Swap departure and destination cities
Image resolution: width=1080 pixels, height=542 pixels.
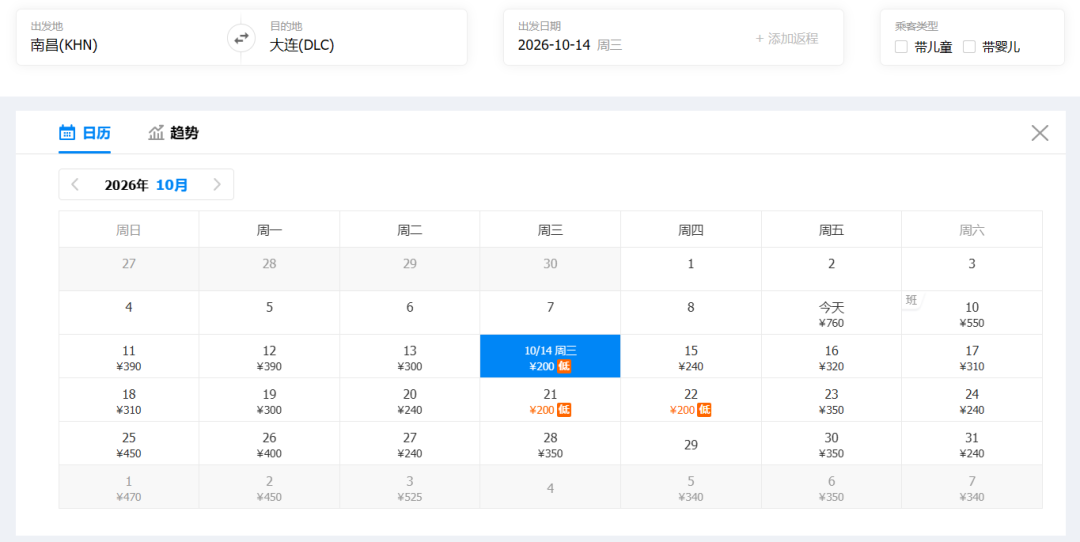pos(241,39)
